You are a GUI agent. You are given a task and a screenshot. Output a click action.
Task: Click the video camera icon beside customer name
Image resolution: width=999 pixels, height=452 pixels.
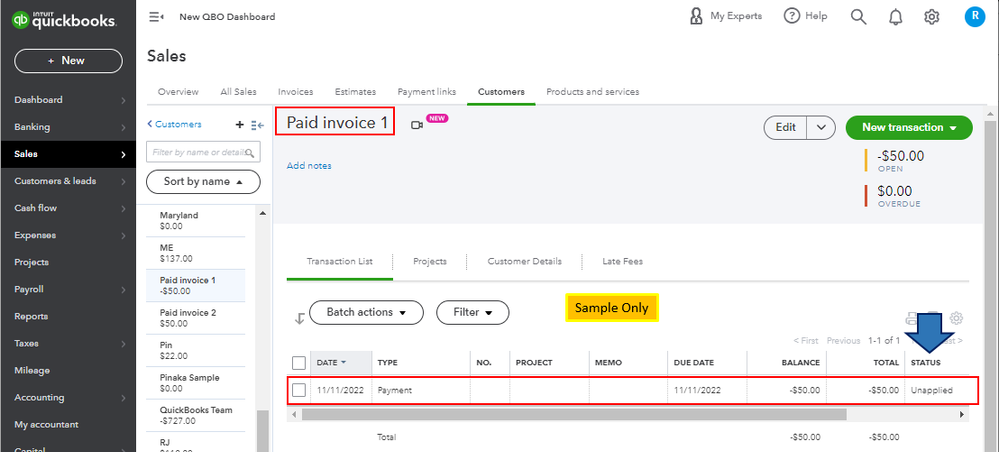point(417,125)
